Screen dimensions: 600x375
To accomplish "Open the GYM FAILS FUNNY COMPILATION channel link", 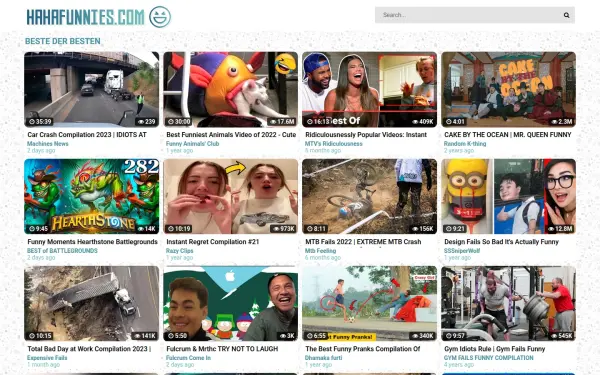I will (488, 358).
